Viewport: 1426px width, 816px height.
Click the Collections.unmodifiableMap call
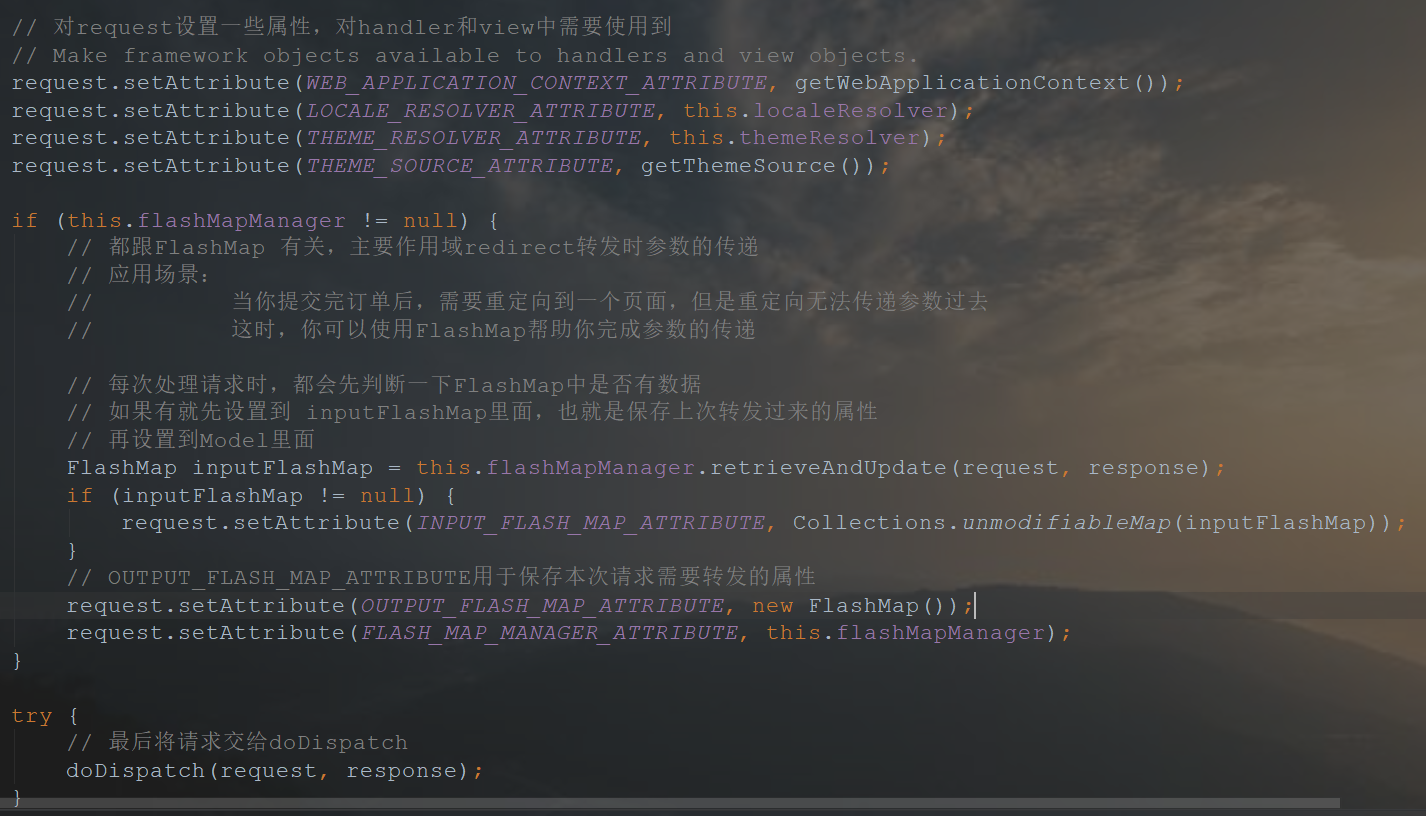(x=981, y=523)
